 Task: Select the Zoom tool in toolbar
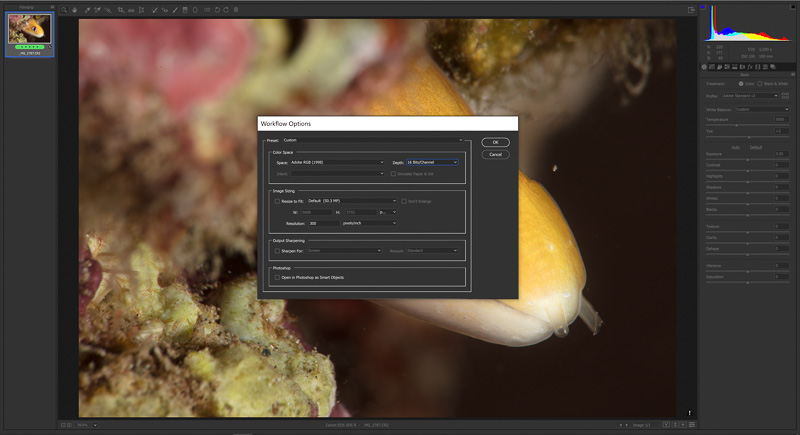point(63,9)
